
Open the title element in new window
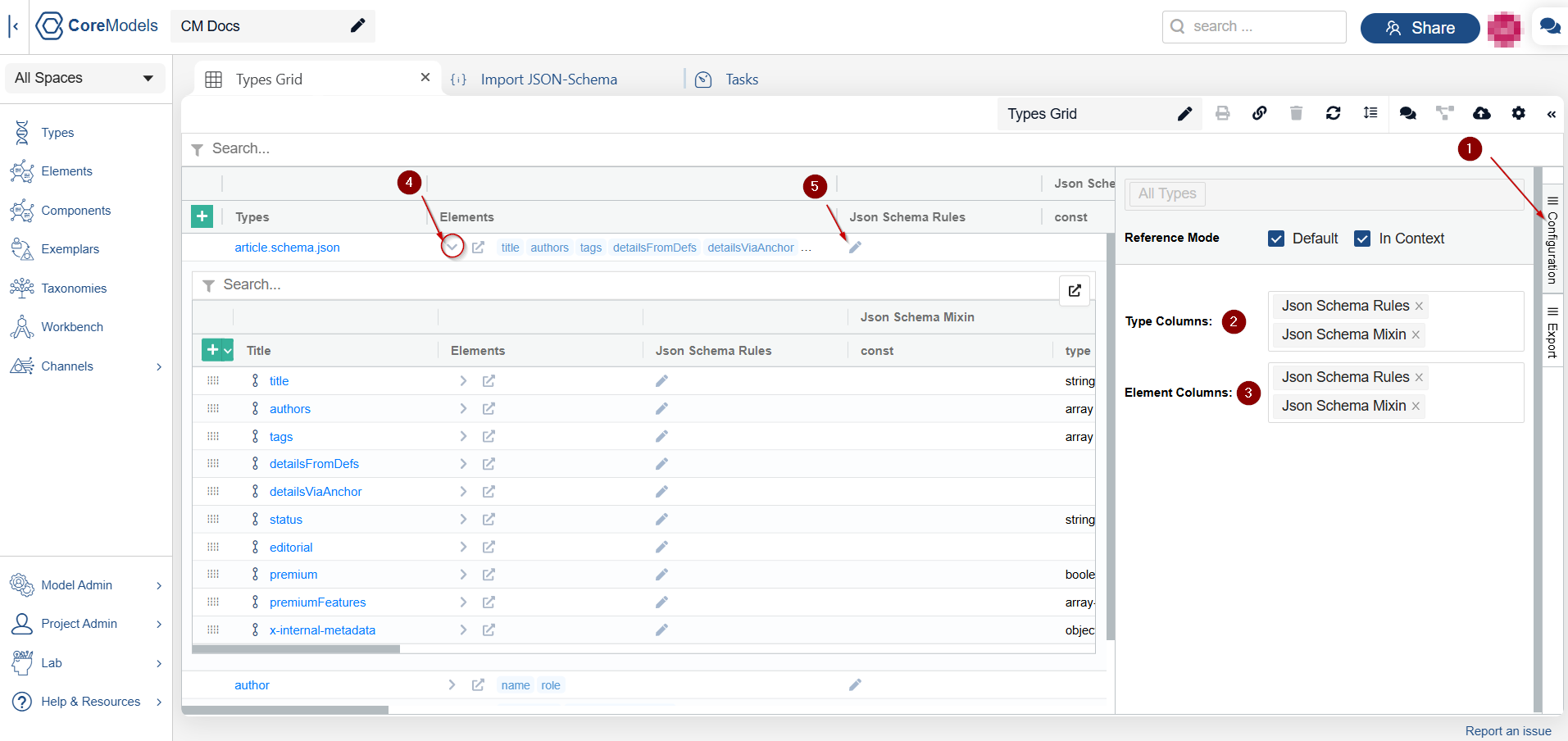pos(489,381)
